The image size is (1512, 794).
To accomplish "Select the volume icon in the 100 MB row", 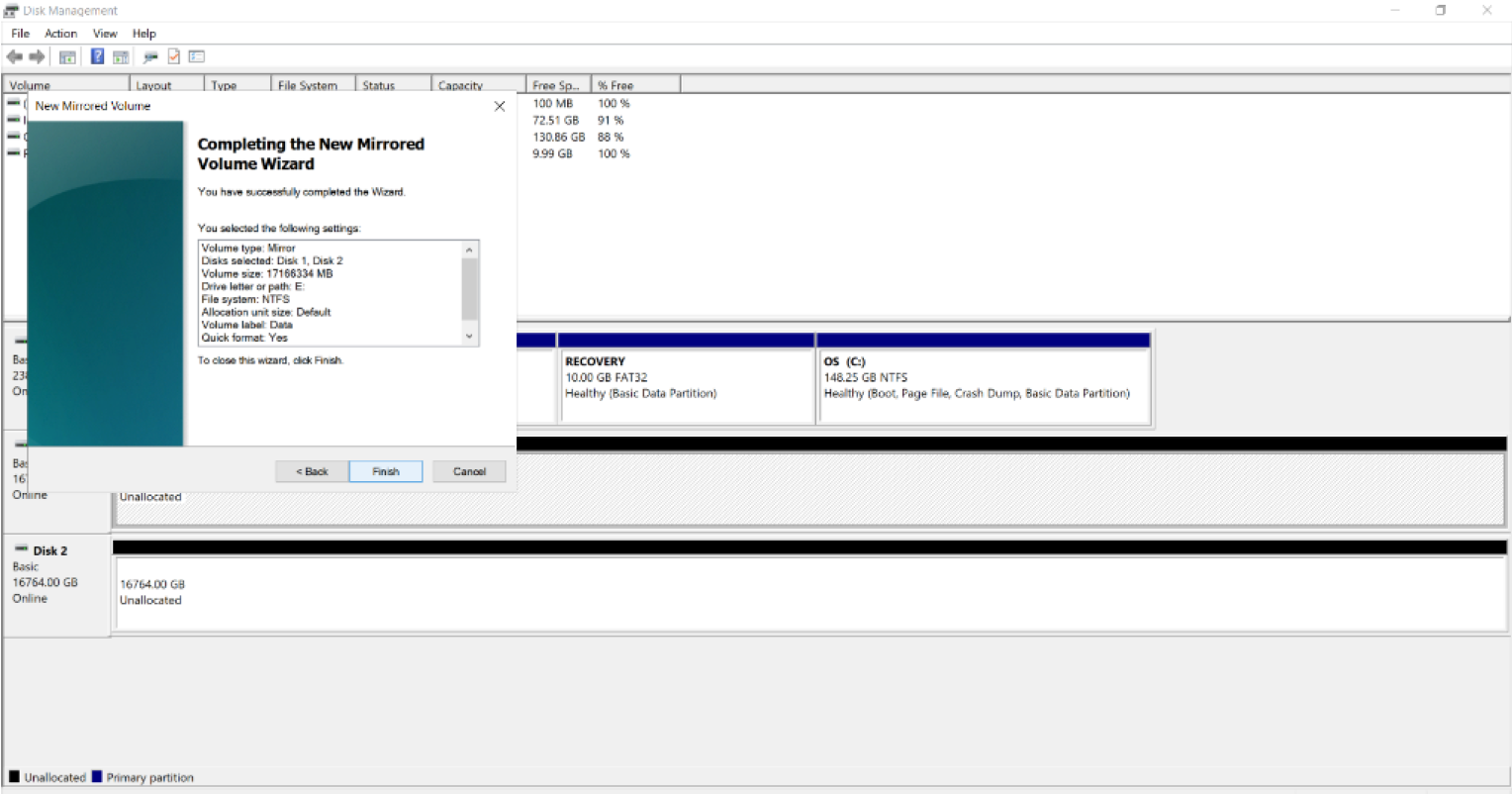I will [x=14, y=103].
